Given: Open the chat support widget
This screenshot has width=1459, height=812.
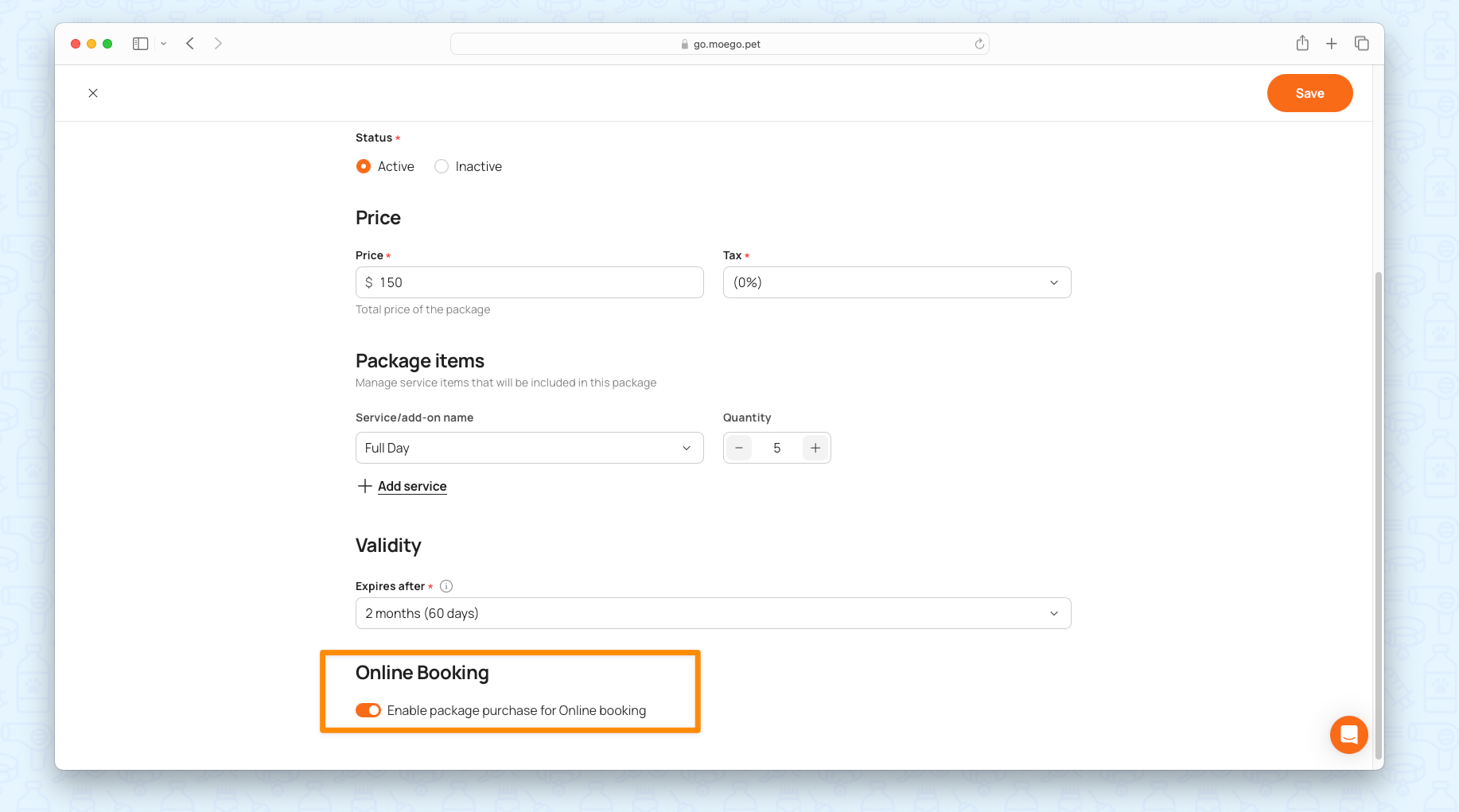Looking at the screenshot, I should (1349, 735).
